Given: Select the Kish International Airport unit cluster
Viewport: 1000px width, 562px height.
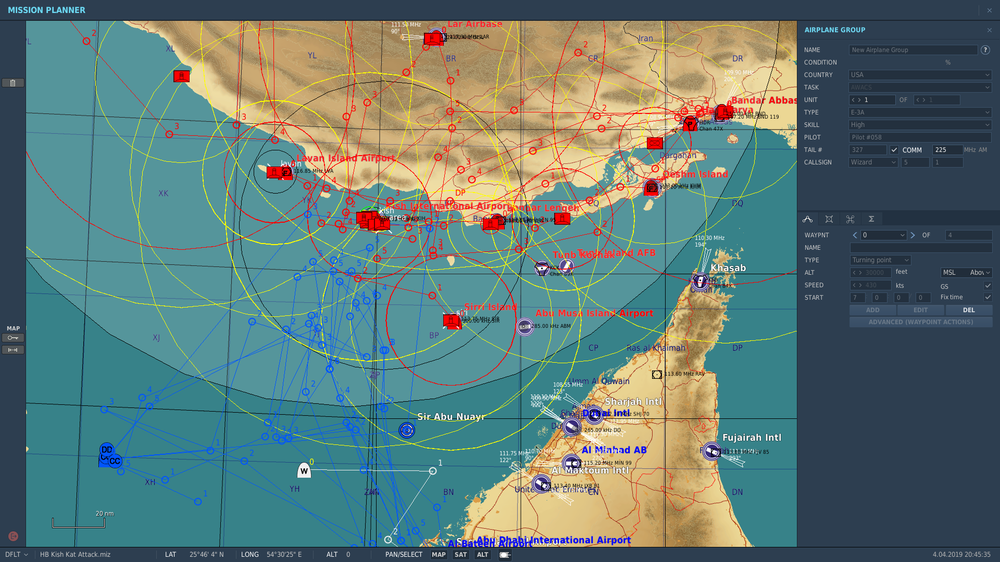Looking at the screenshot, I should pyautogui.click(x=374, y=221).
